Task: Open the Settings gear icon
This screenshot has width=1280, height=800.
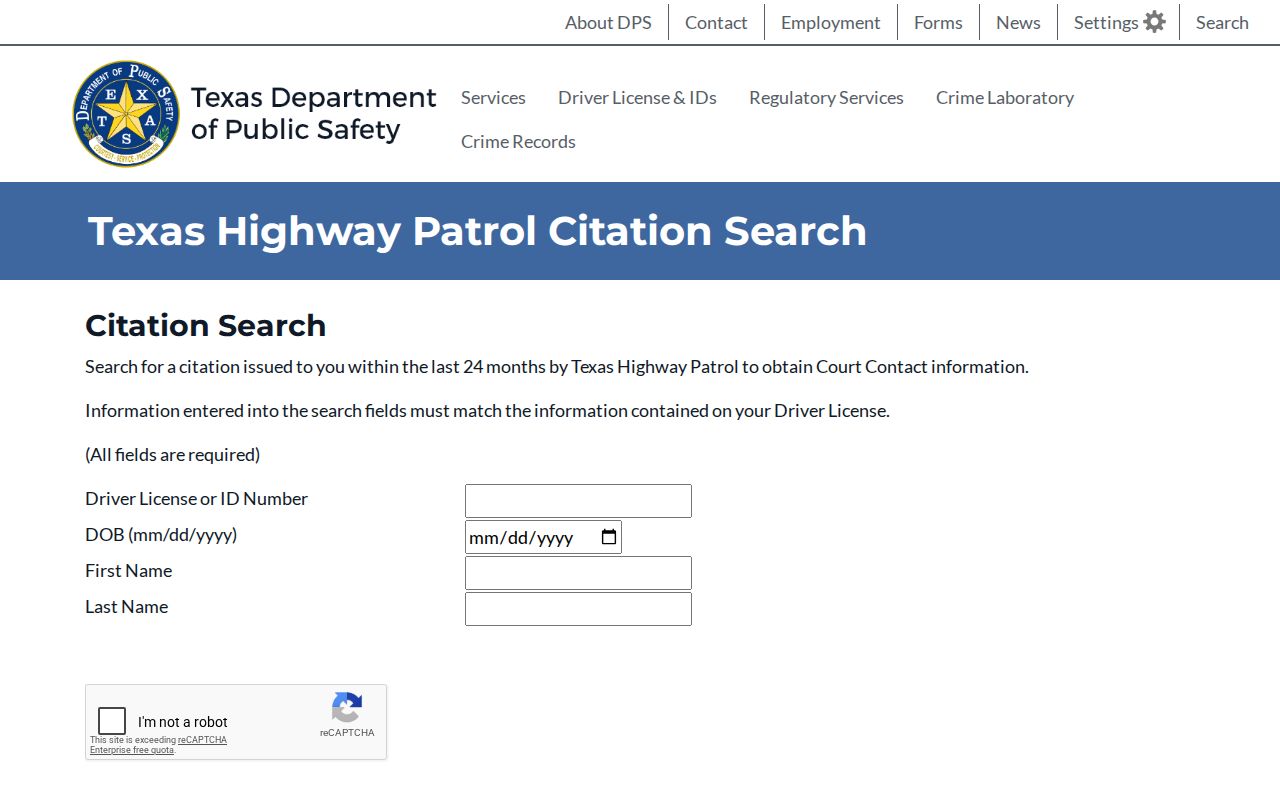Action: coord(1154,22)
